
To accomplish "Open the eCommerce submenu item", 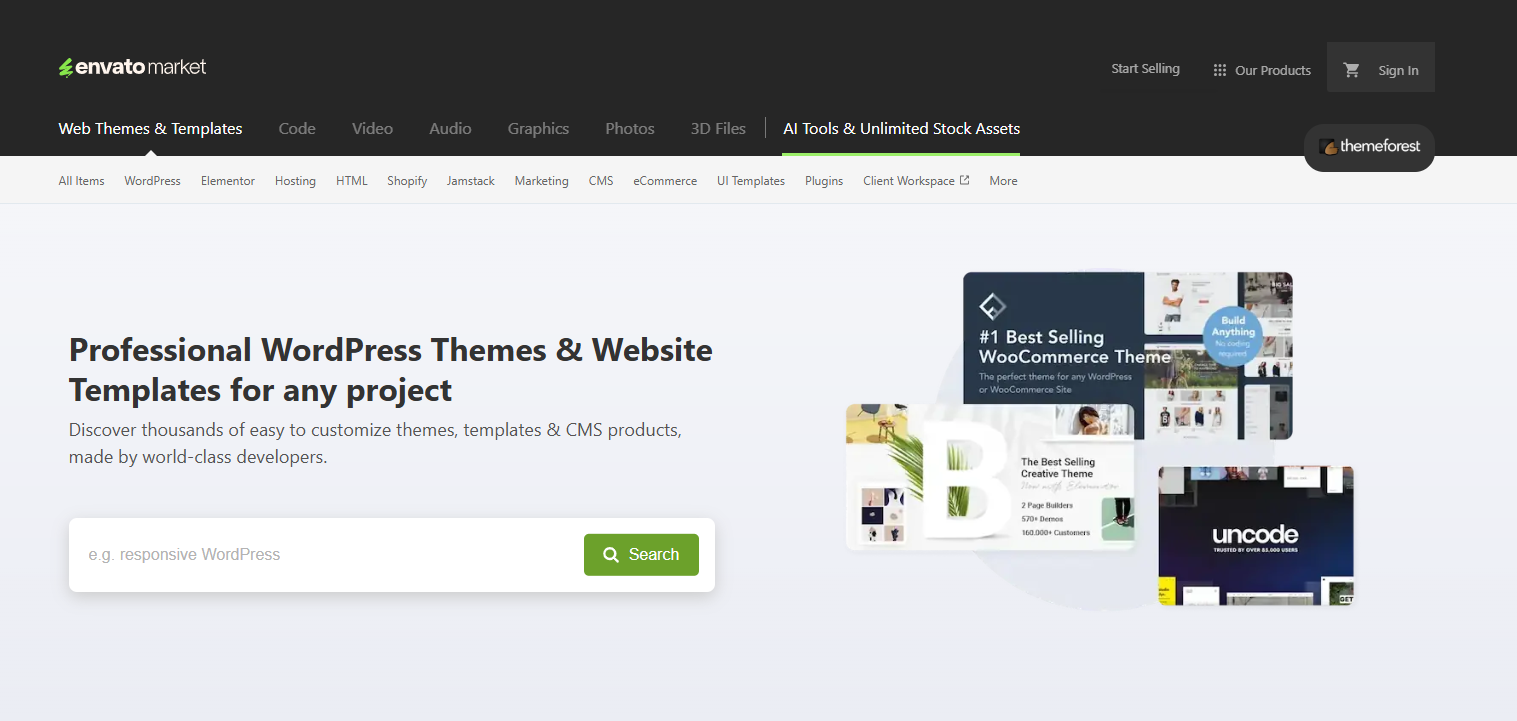I will 665,181.
